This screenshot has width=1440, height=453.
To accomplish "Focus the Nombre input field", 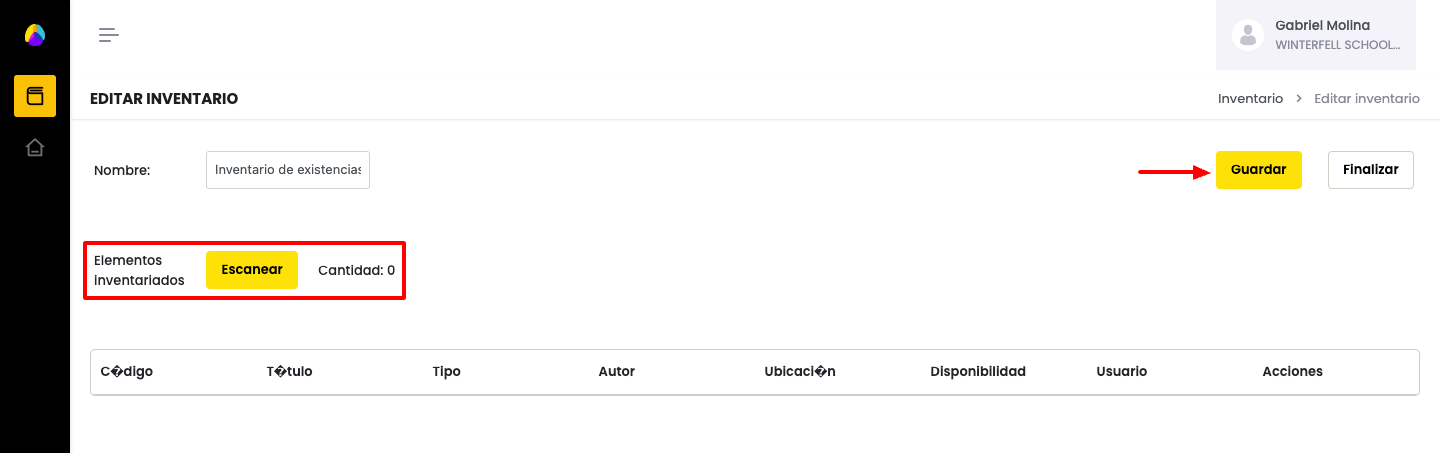I will coord(288,170).
